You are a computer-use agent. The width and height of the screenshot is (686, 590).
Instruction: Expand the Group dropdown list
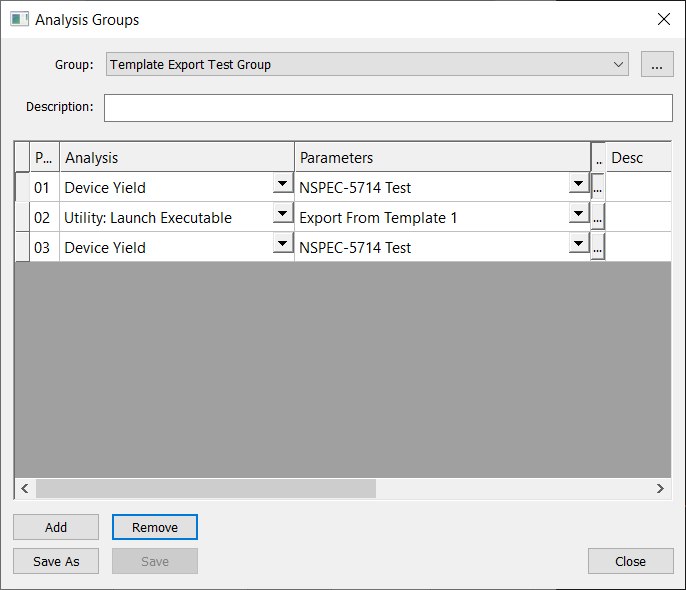click(618, 65)
